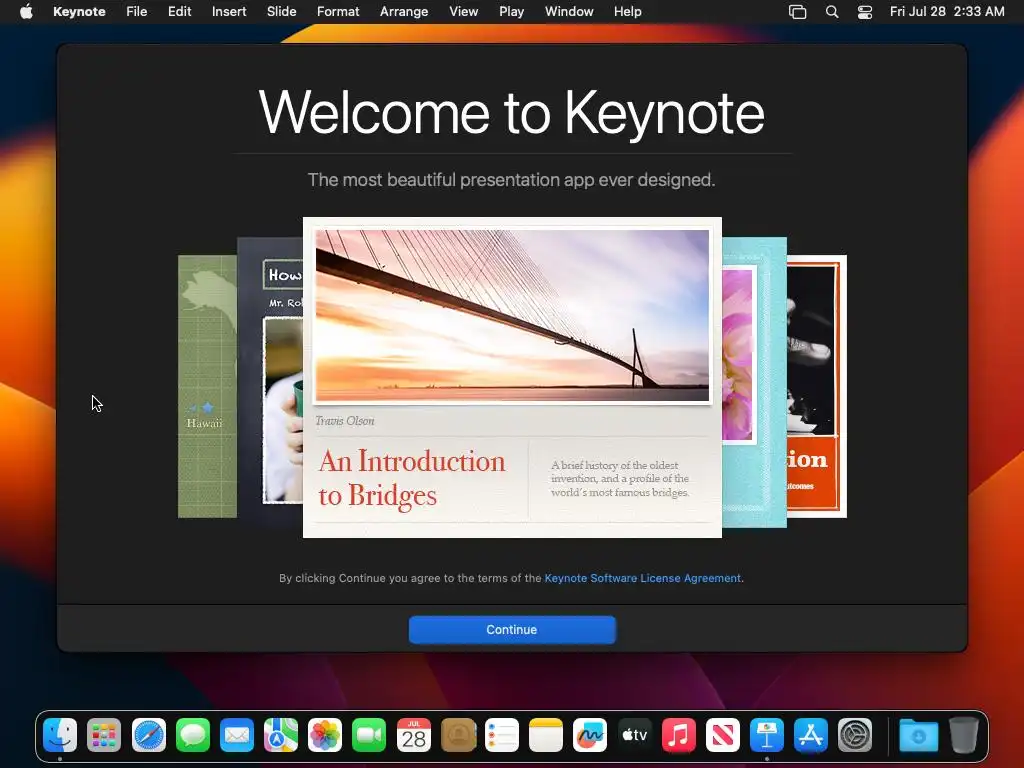Open System Settings from the Dock
This screenshot has width=1024, height=768.
click(x=855, y=735)
